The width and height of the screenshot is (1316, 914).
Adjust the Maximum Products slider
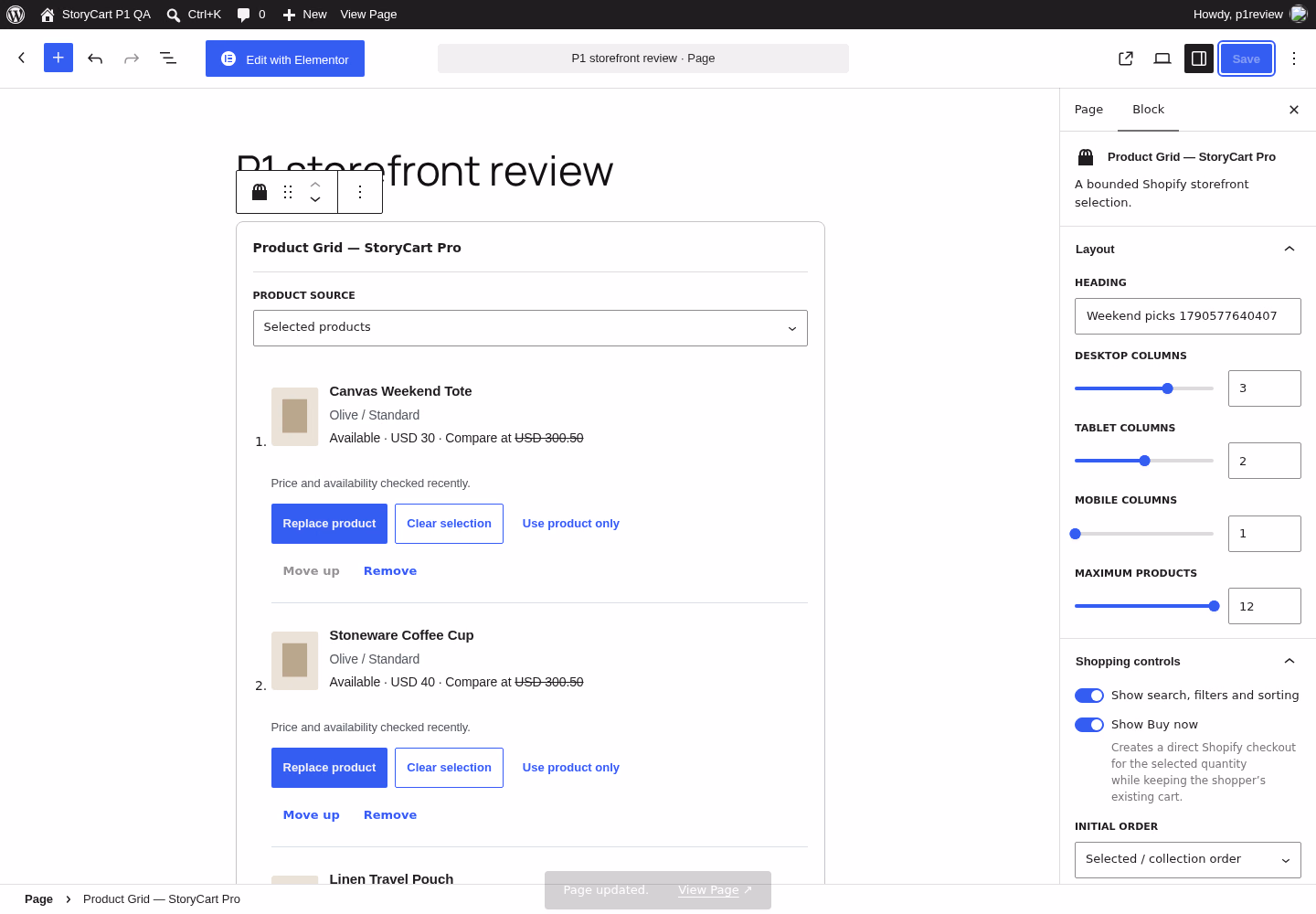(1144, 606)
